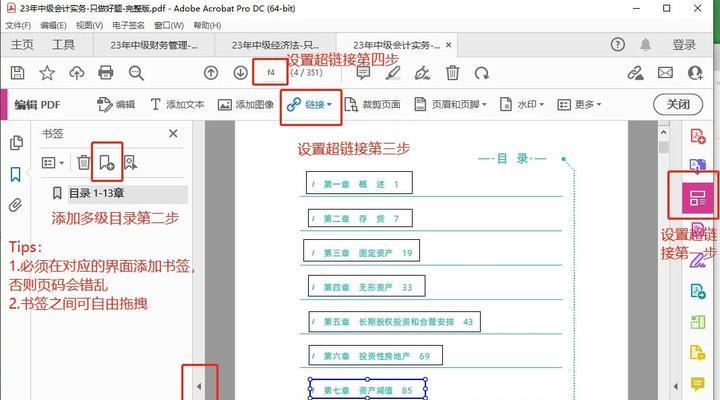Collapse the right tools pane arrow
This screenshot has width=720, height=400.
coord(675,386)
